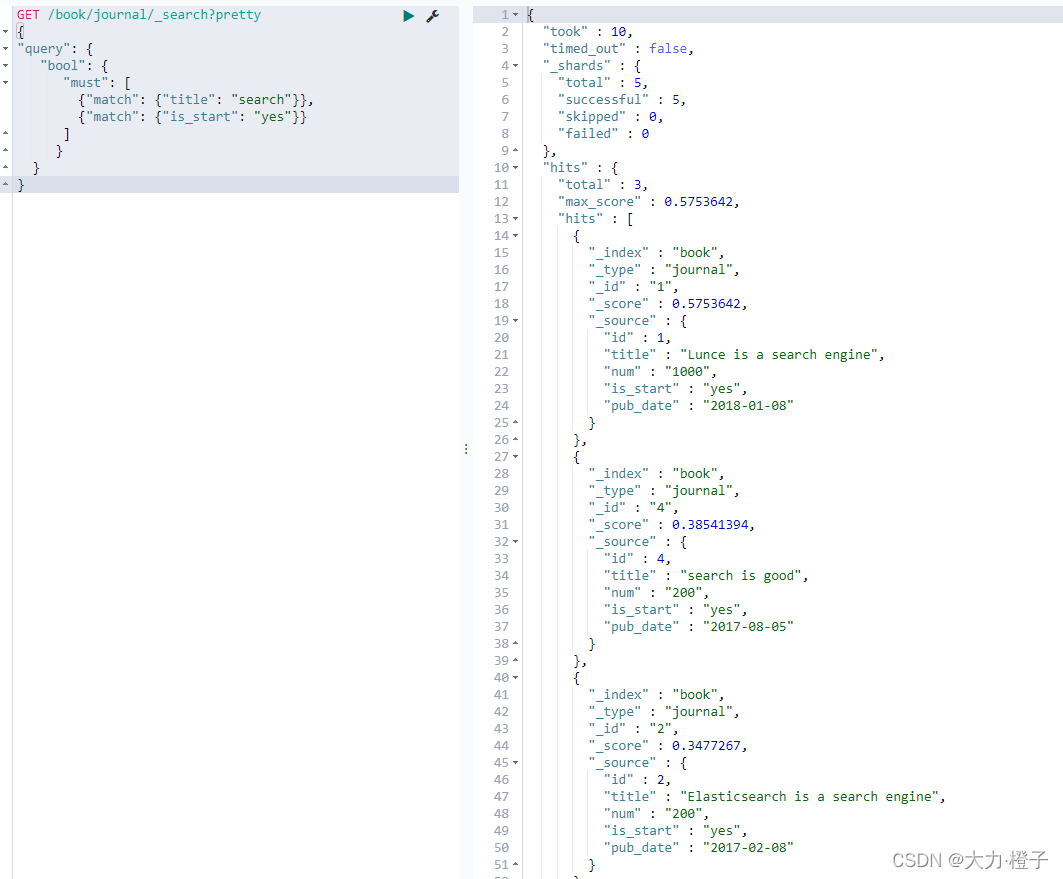The image size is (1063, 879).
Task: Collapse second hit object at line 27
Action: pyautogui.click(x=516, y=457)
